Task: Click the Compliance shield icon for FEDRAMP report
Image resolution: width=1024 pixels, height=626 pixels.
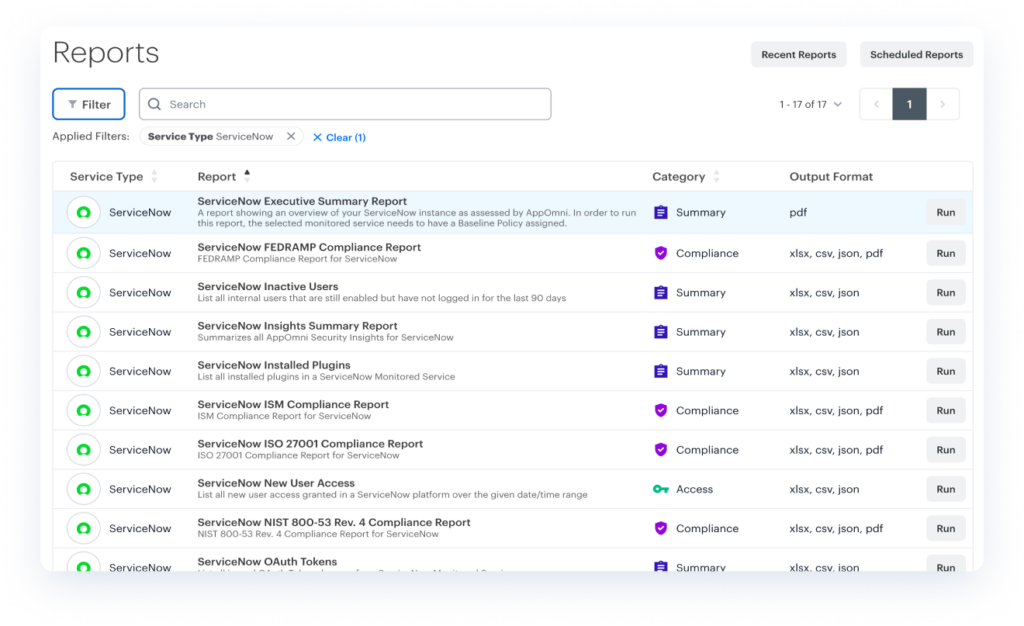Action: click(x=660, y=254)
